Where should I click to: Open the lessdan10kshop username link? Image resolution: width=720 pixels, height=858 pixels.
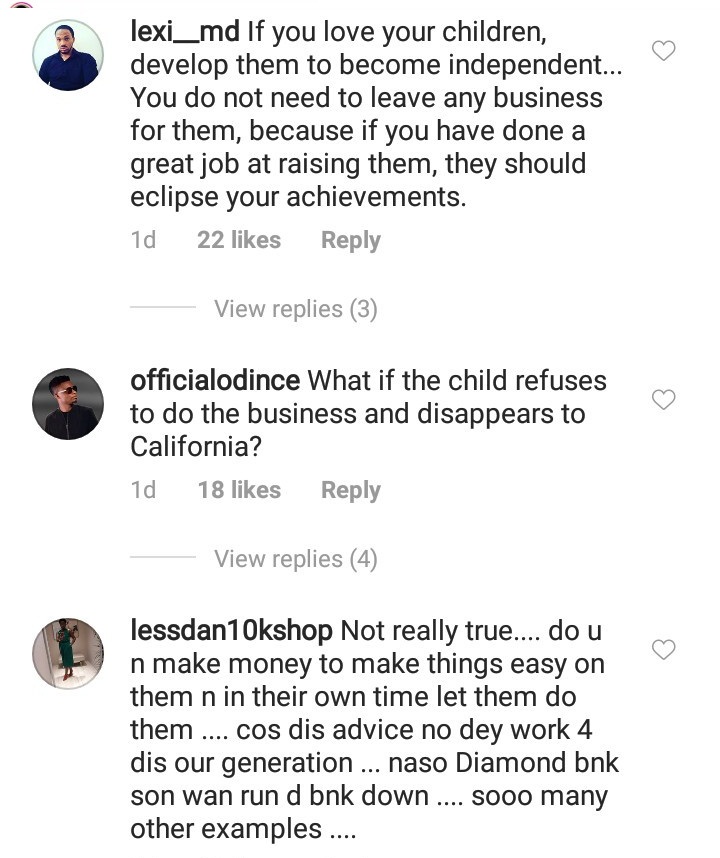[232, 631]
